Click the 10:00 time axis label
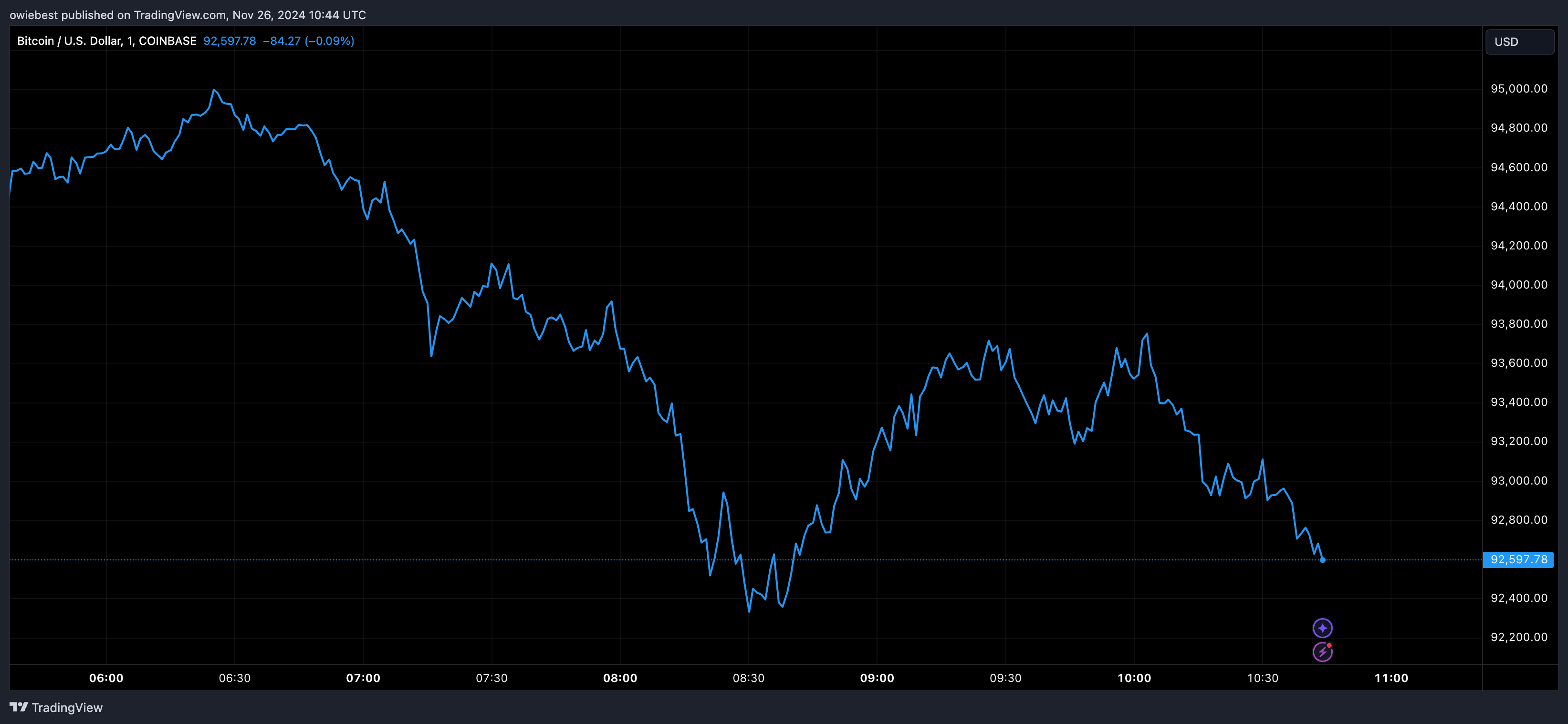 pos(1134,678)
